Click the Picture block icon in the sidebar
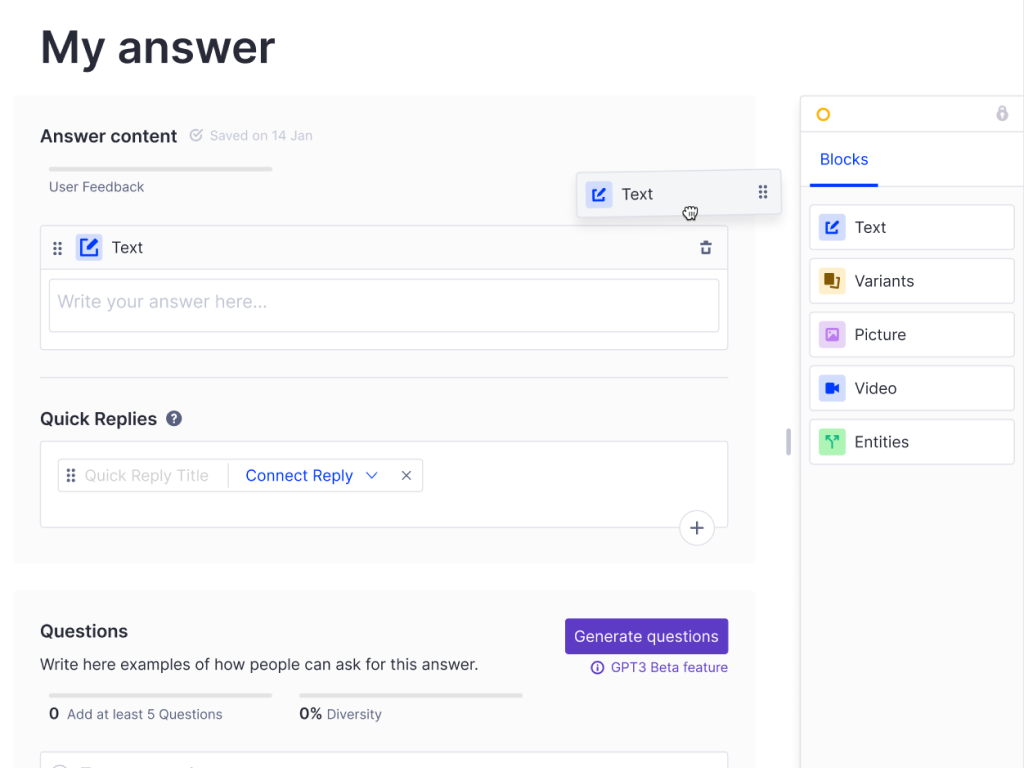This screenshot has width=1024, height=768. (831, 335)
